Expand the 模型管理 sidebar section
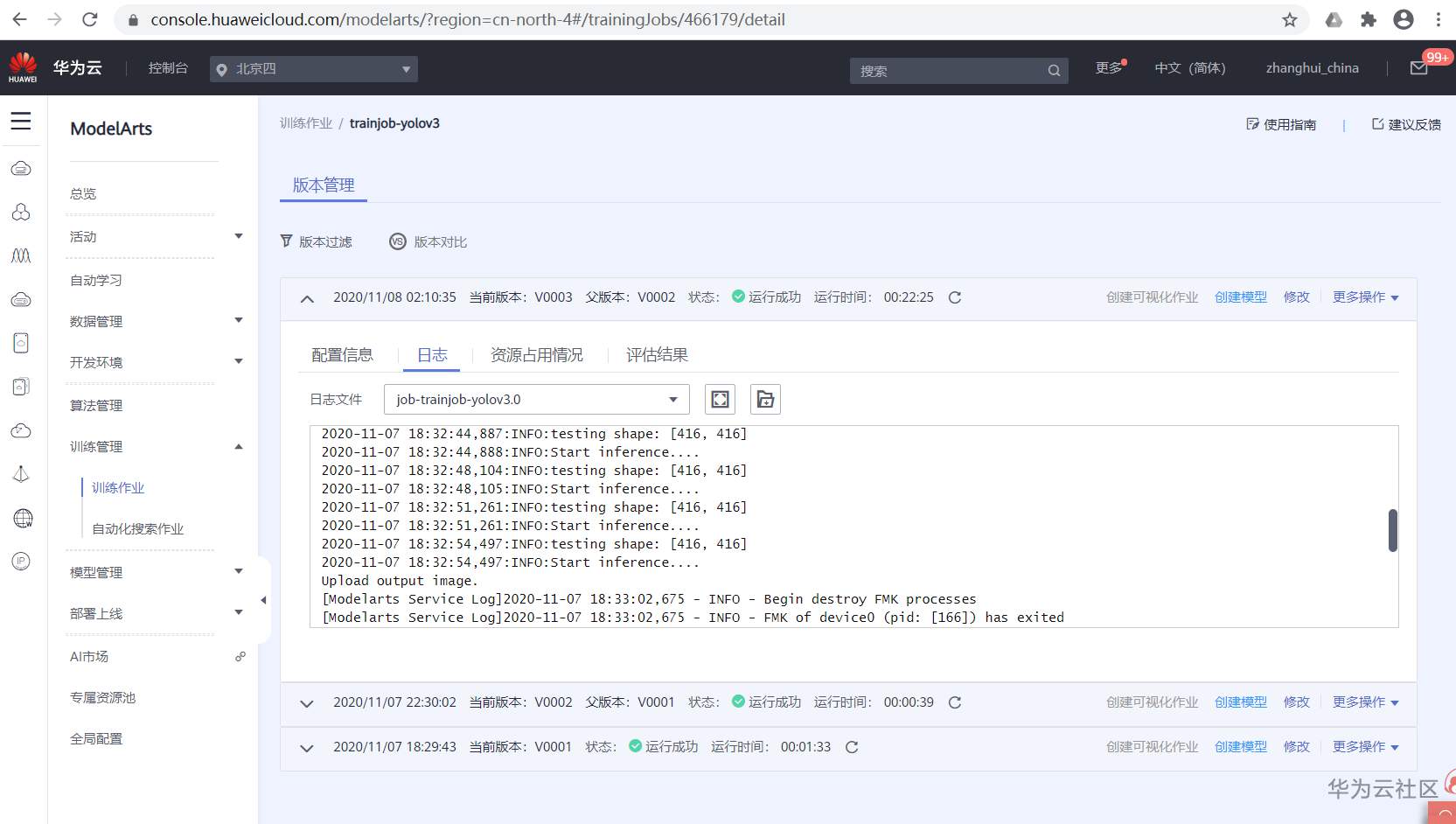Viewport: 1456px width, 824px height. click(239, 571)
